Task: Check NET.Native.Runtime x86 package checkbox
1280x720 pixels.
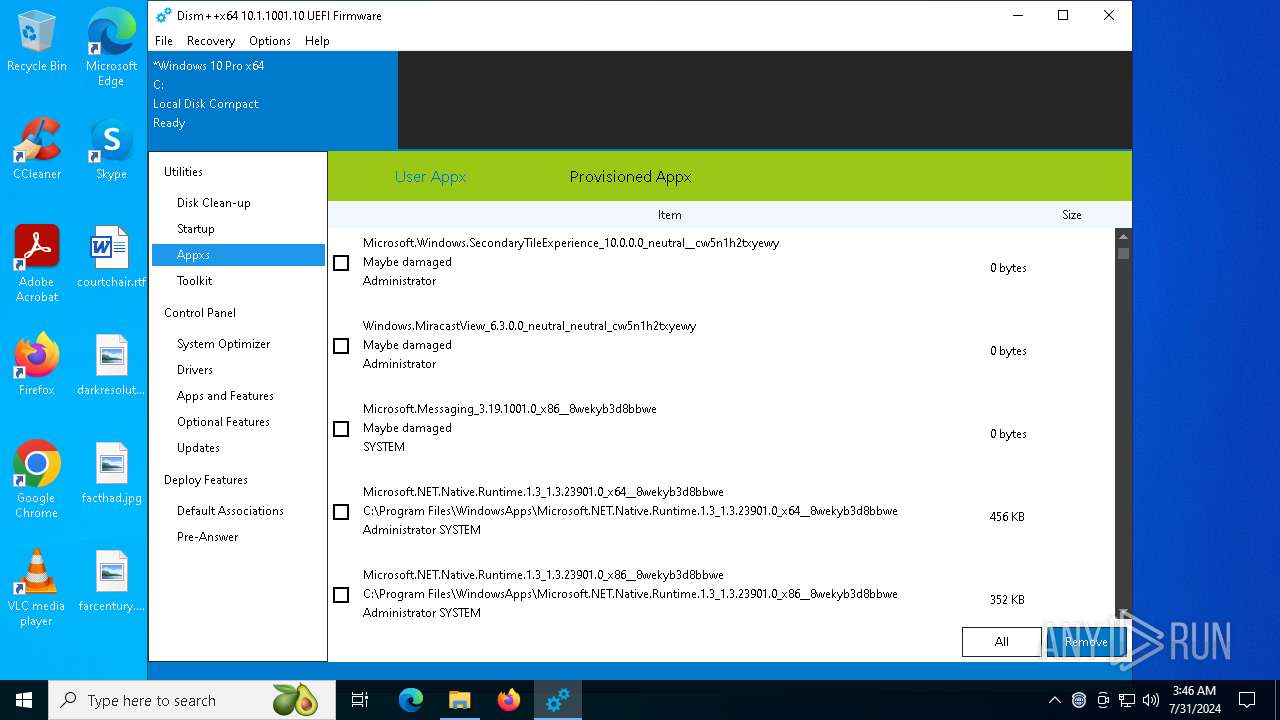Action: click(x=341, y=595)
